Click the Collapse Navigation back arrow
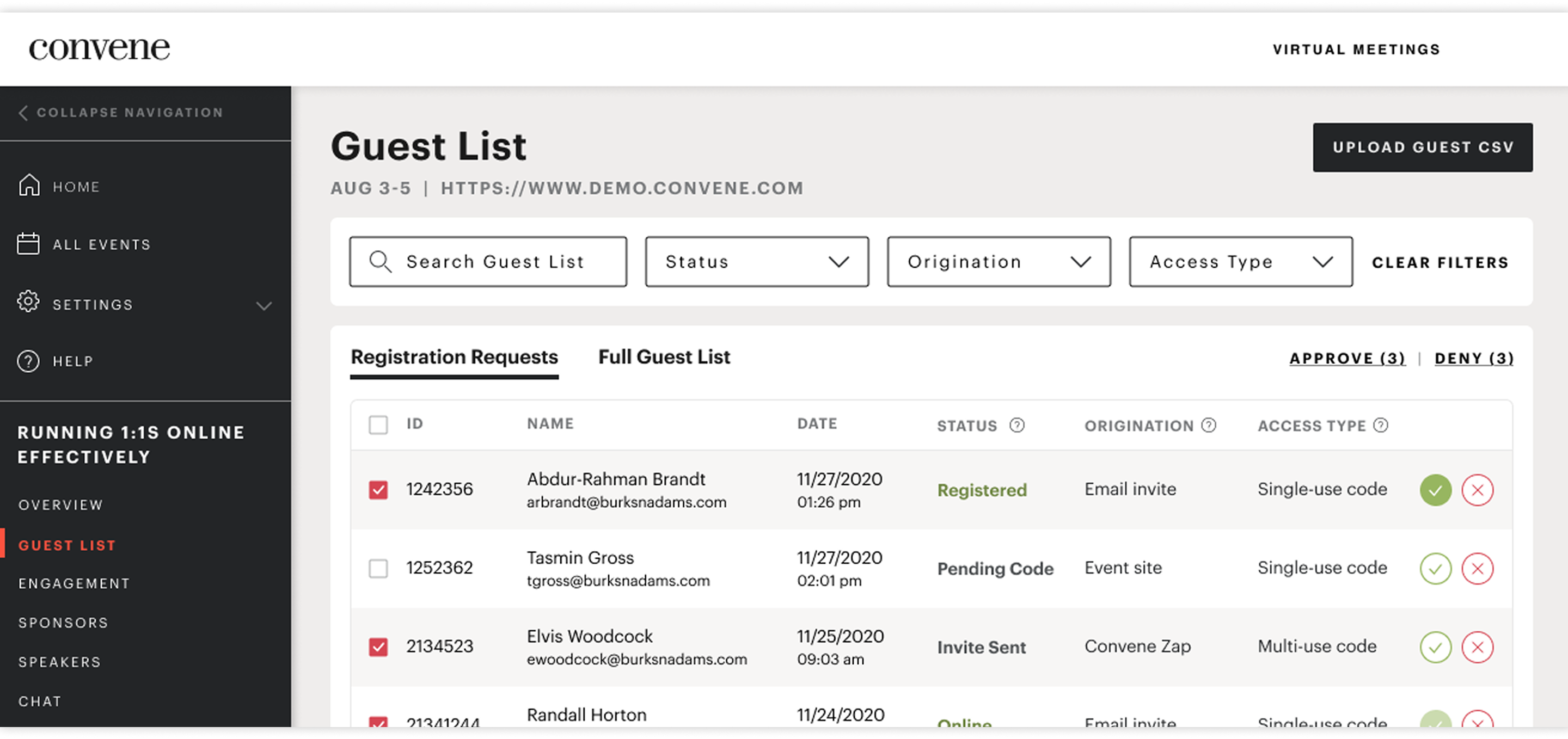This screenshot has width=1568, height=739. (x=23, y=113)
